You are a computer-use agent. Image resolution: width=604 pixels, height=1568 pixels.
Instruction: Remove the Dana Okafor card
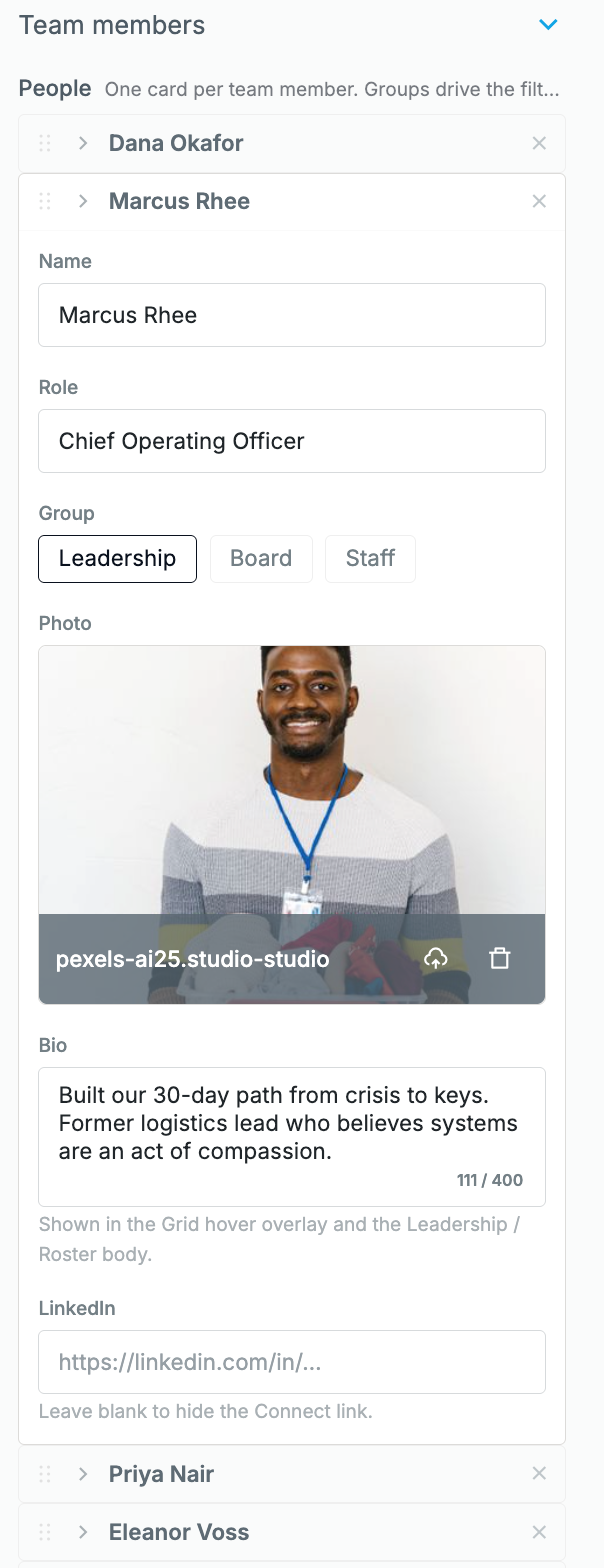[x=539, y=143]
